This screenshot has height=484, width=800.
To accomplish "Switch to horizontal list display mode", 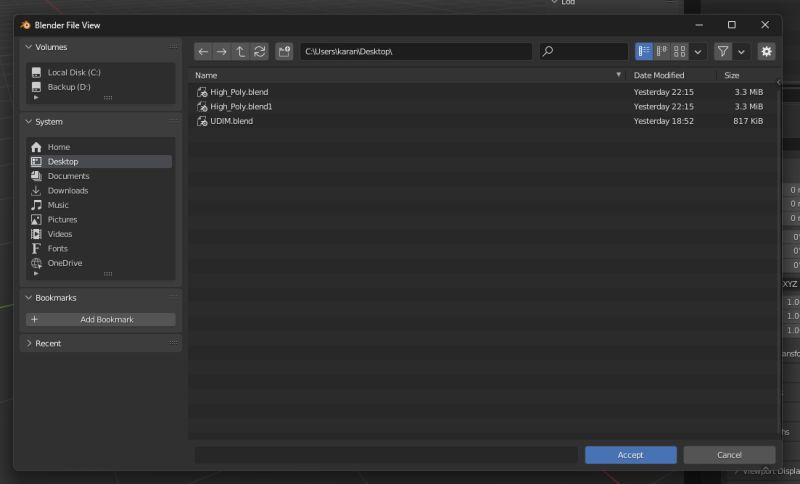I will click(662, 52).
